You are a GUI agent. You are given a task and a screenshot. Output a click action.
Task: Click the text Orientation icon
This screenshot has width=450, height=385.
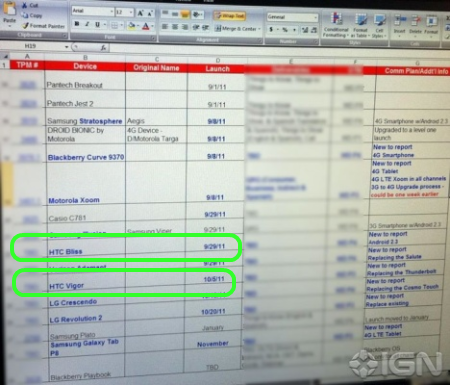[x=197, y=14]
